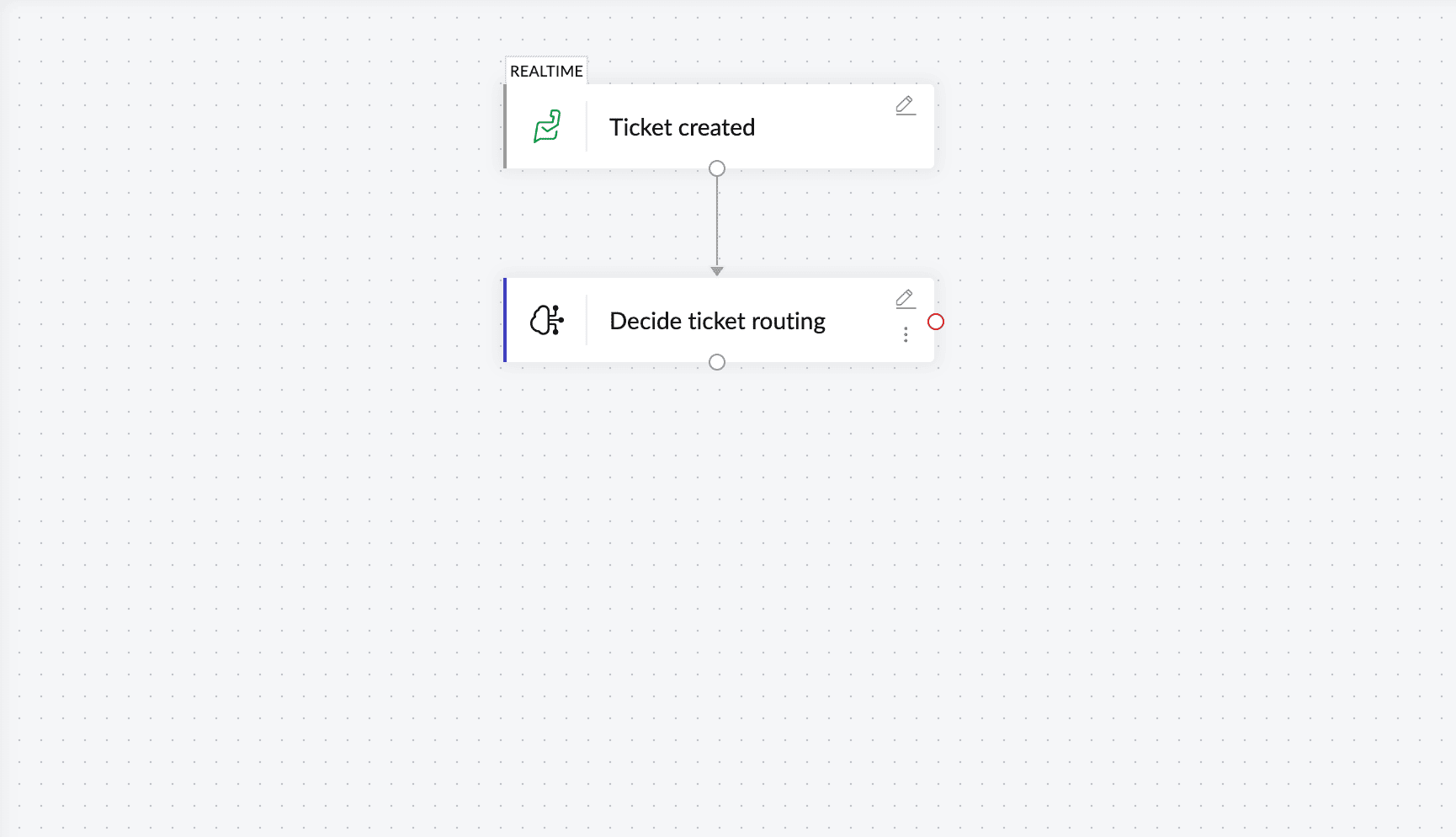Click the divider beside the Decide ticket routing icon
Viewport: 1456px width, 837px height.
click(x=587, y=320)
